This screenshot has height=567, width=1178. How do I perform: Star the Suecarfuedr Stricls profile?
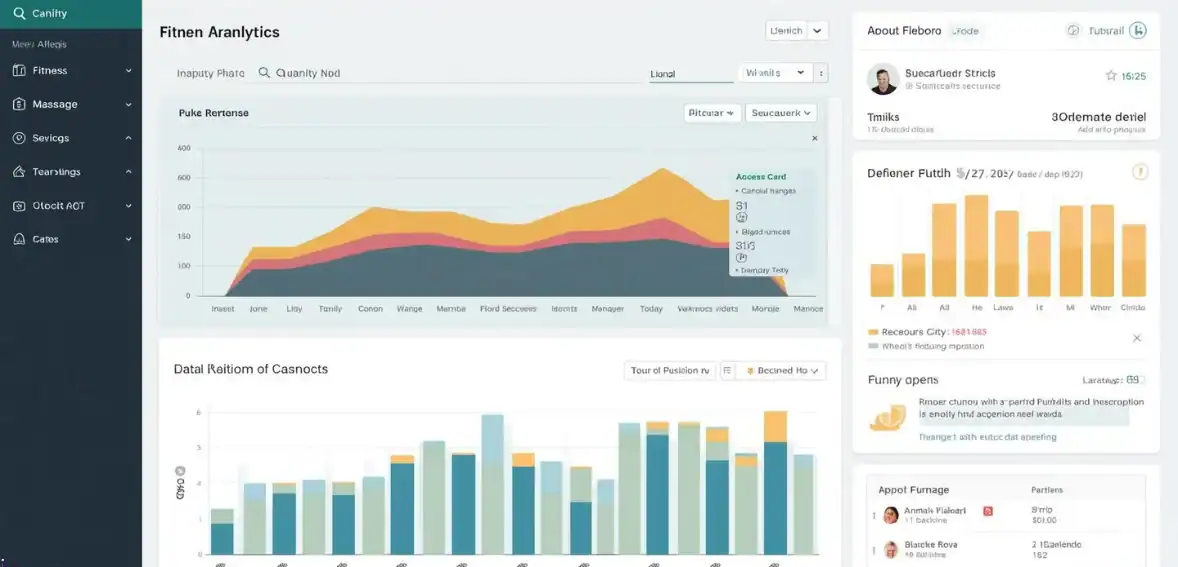[1111, 76]
